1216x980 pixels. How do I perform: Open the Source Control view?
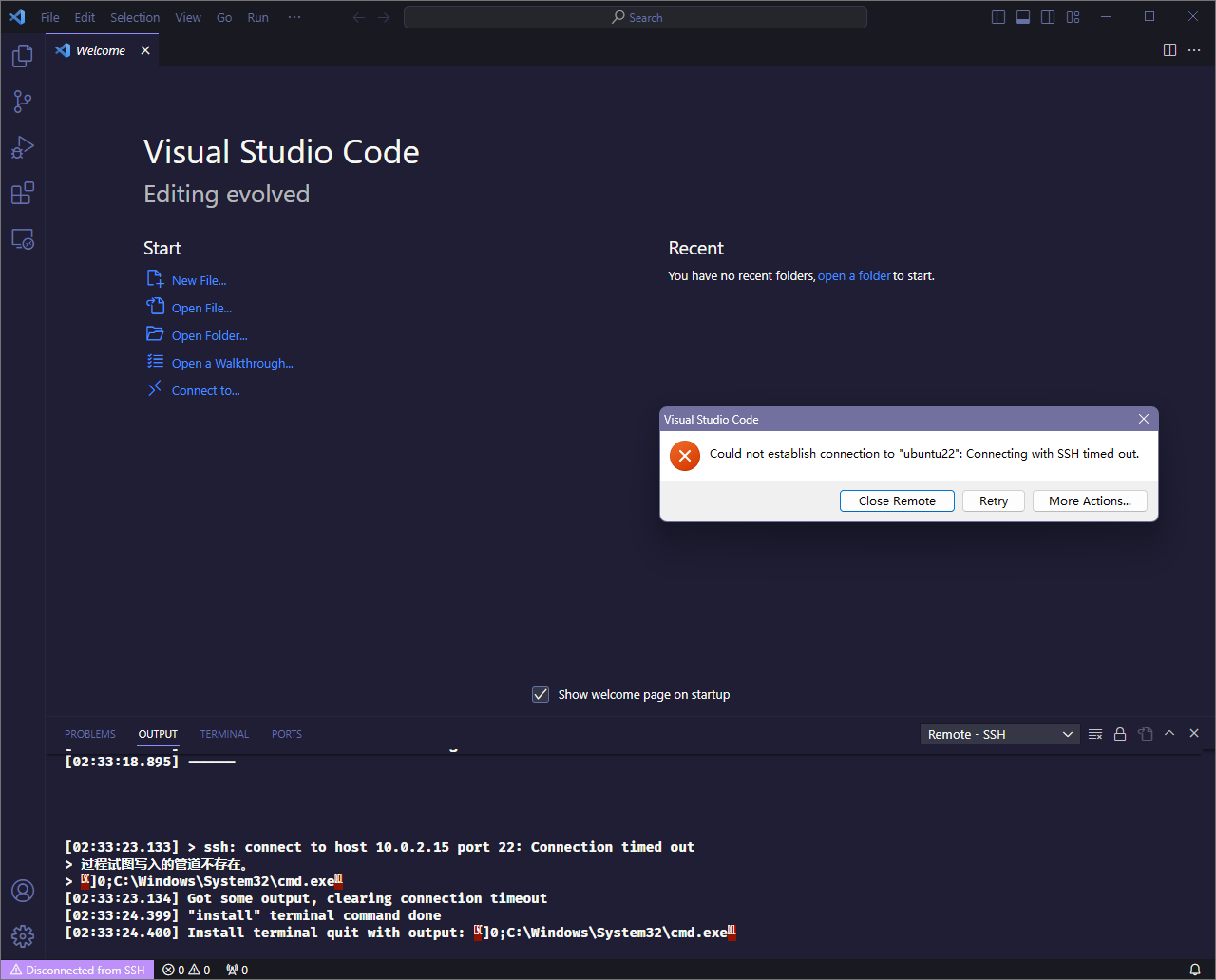23,102
